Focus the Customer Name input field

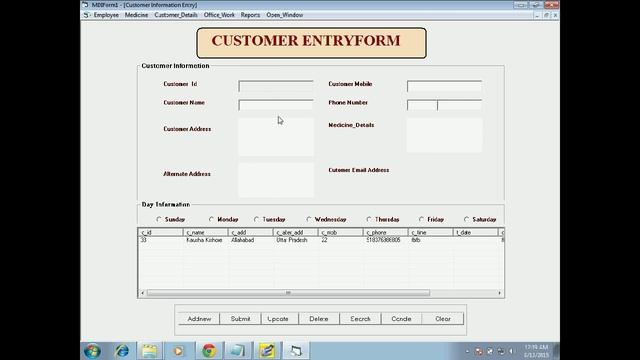[276, 104]
